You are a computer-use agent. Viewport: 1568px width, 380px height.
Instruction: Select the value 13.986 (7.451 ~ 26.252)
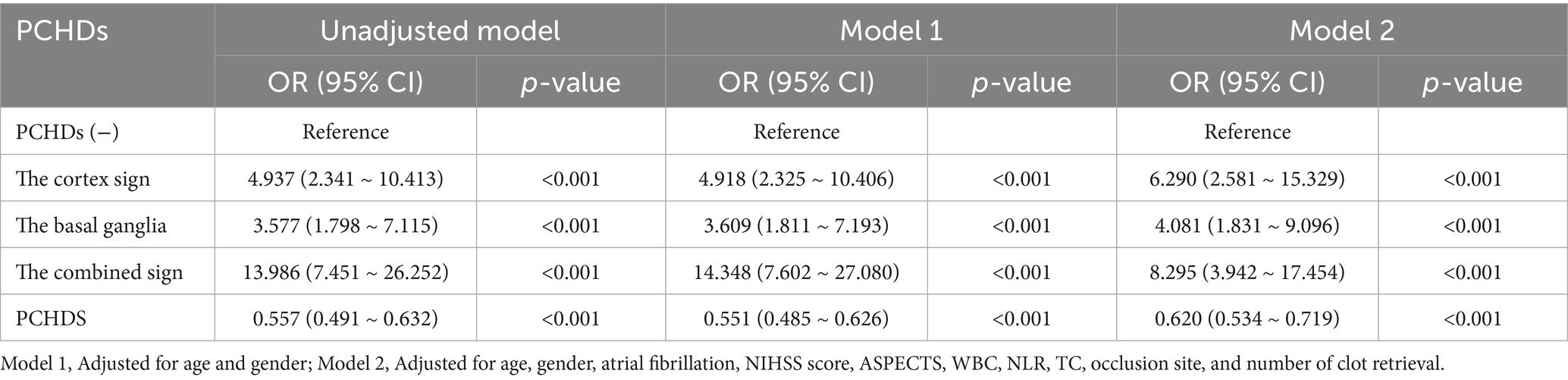click(x=346, y=272)
